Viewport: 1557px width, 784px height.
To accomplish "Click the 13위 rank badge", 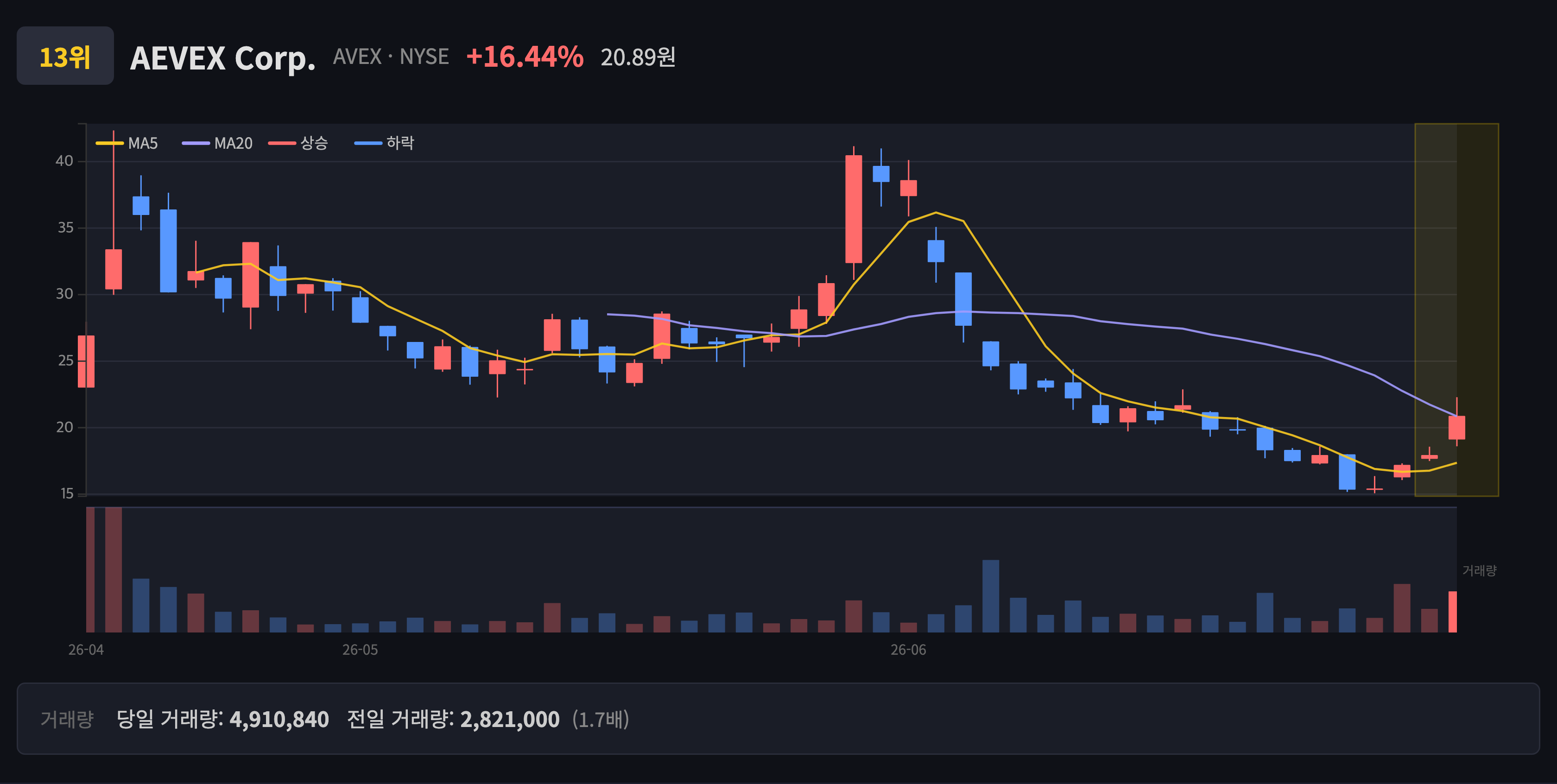I will (65, 56).
